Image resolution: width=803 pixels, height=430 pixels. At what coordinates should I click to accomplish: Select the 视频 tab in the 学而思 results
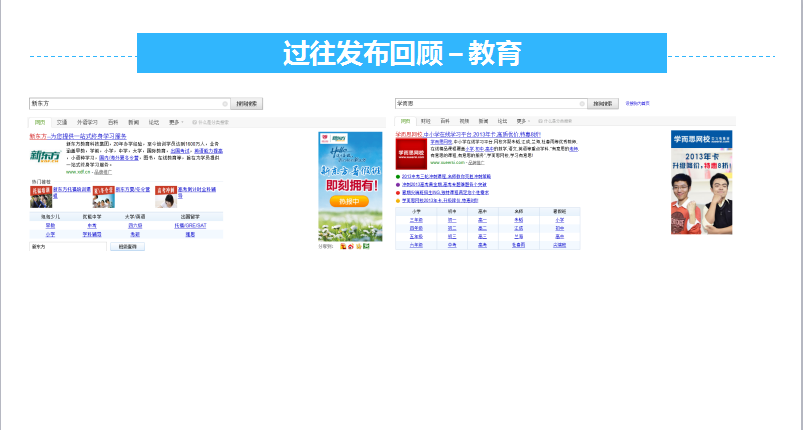464,121
